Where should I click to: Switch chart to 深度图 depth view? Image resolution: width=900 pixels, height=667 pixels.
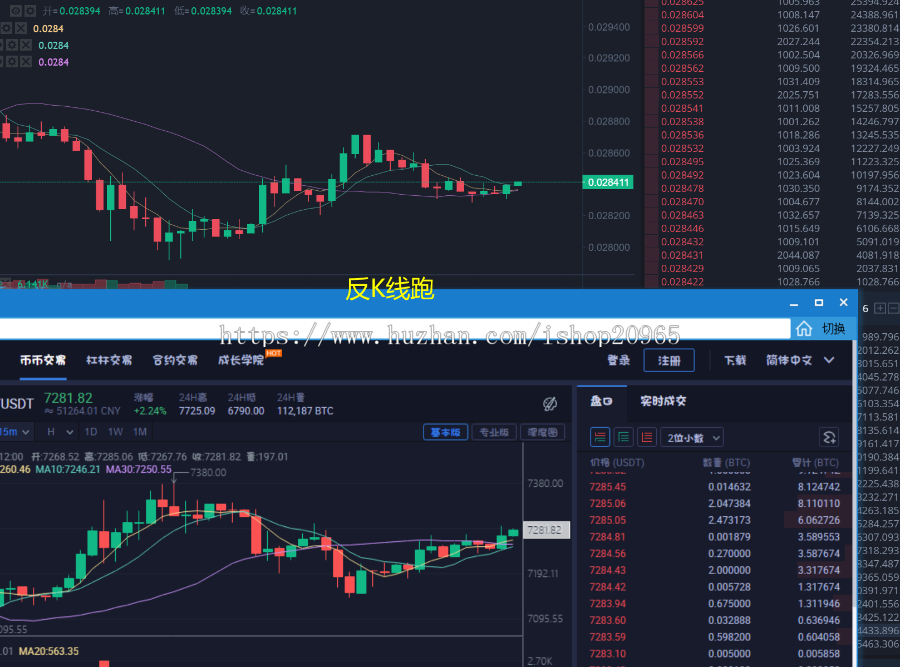[x=542, y=432]
